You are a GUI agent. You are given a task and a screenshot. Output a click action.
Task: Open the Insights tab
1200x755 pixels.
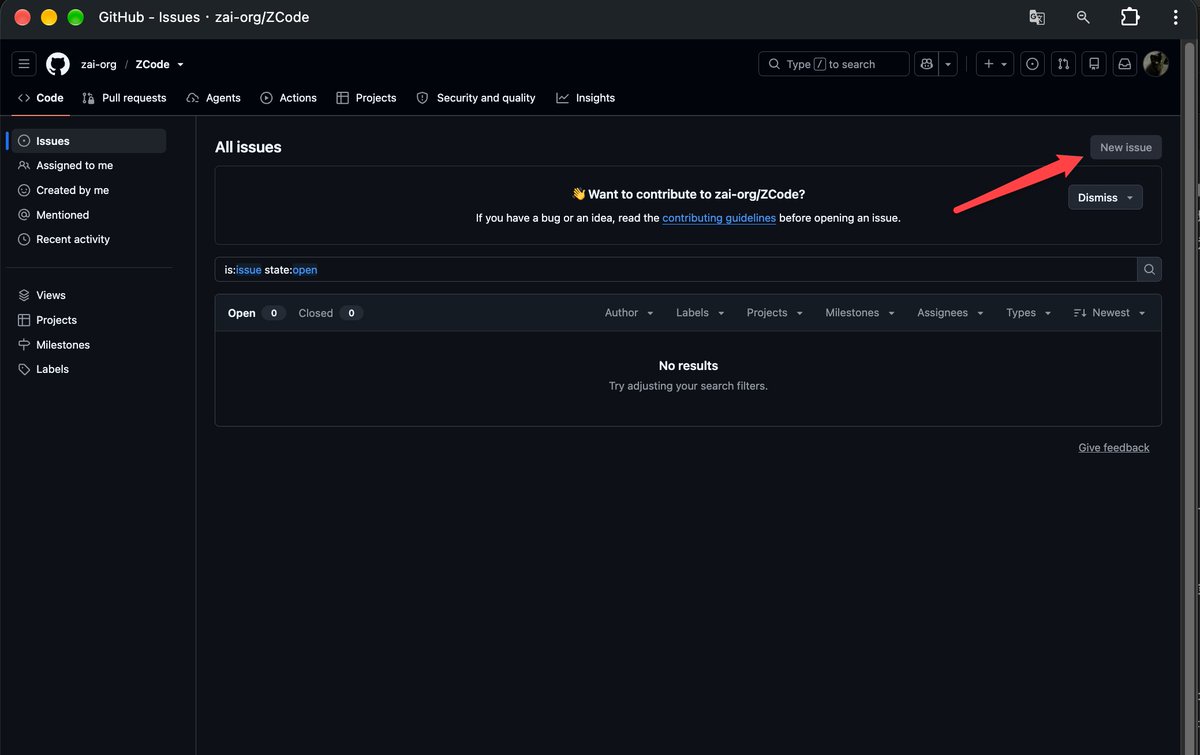[585, 98]
